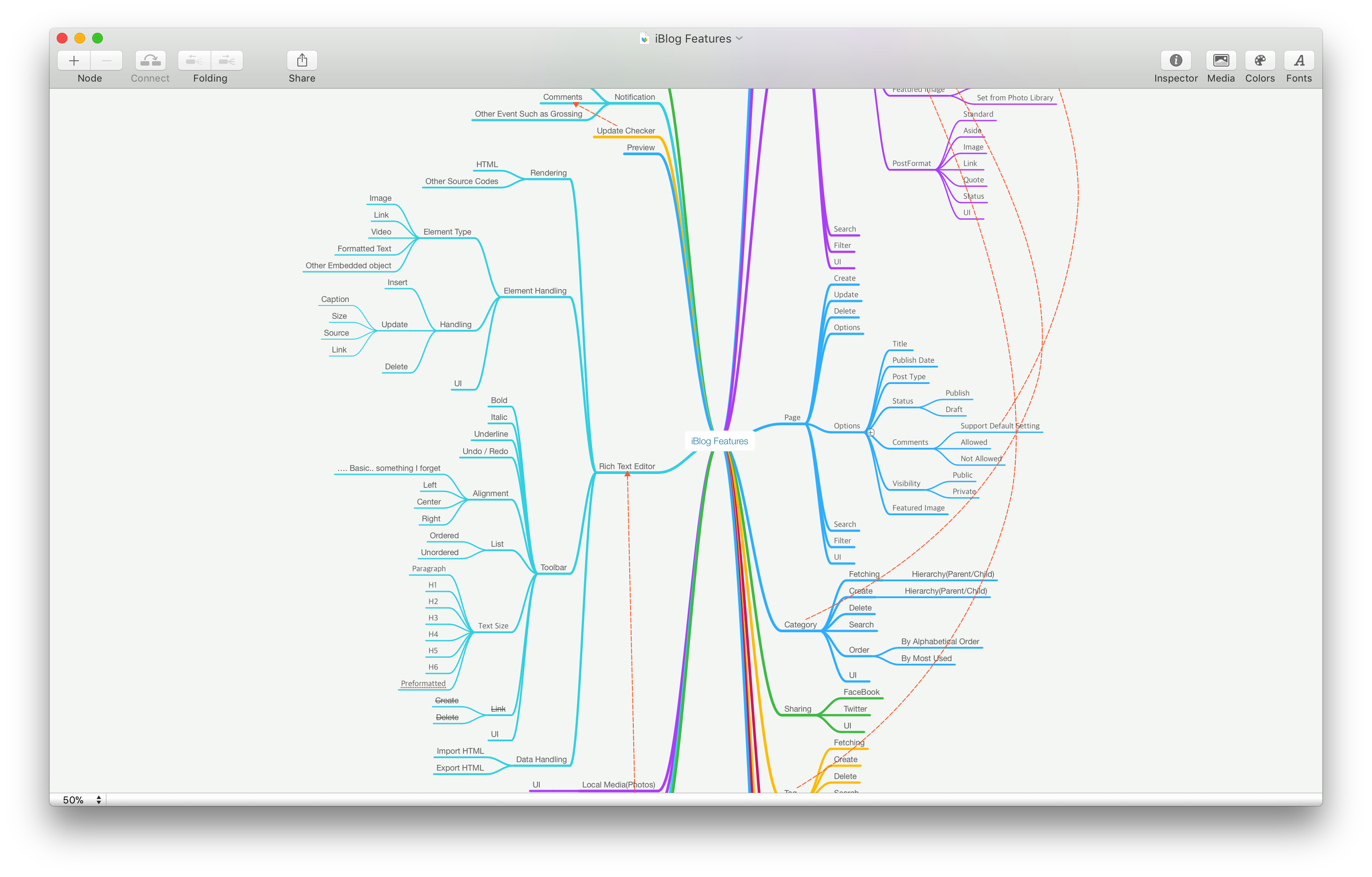The width and height of the screenshot is (1372, 877).
Task: Fold branches with the left Folding icon
Action: click(194, 60)
